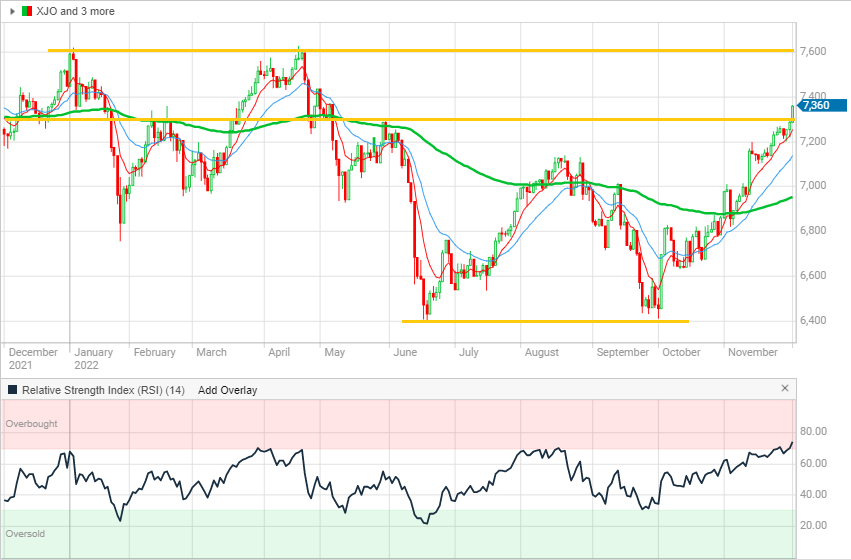Click the December 2021 time axis label
Image resolution: width=851 pixels, height=560 pixels.
point(32,358)
